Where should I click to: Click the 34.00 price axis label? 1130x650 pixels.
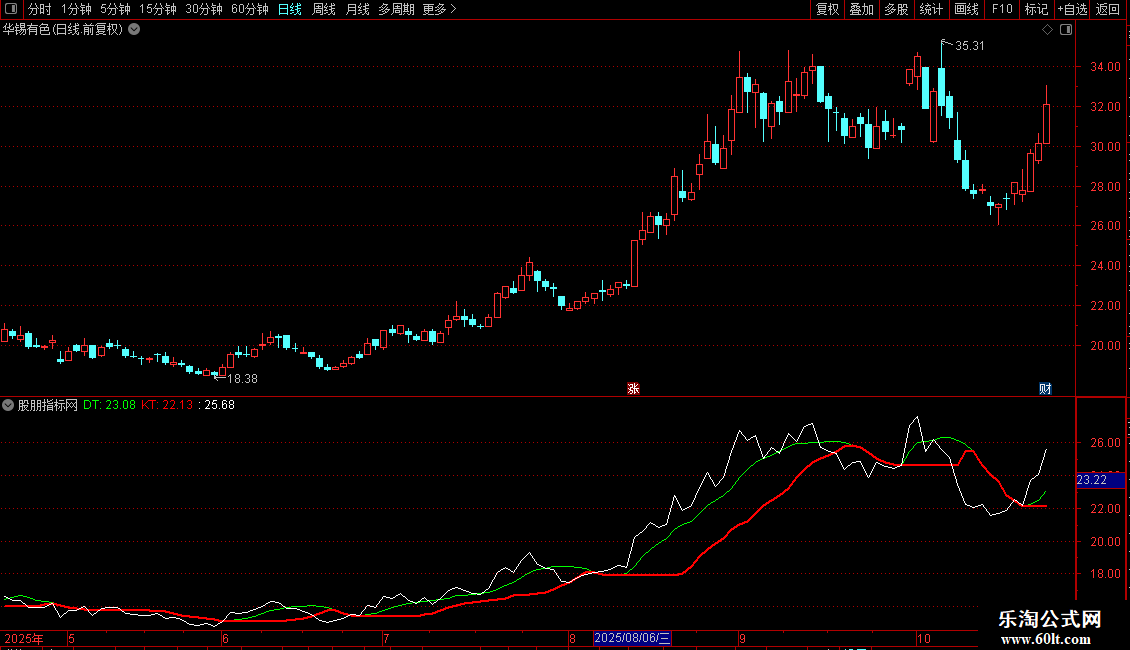pos(1105,67)
